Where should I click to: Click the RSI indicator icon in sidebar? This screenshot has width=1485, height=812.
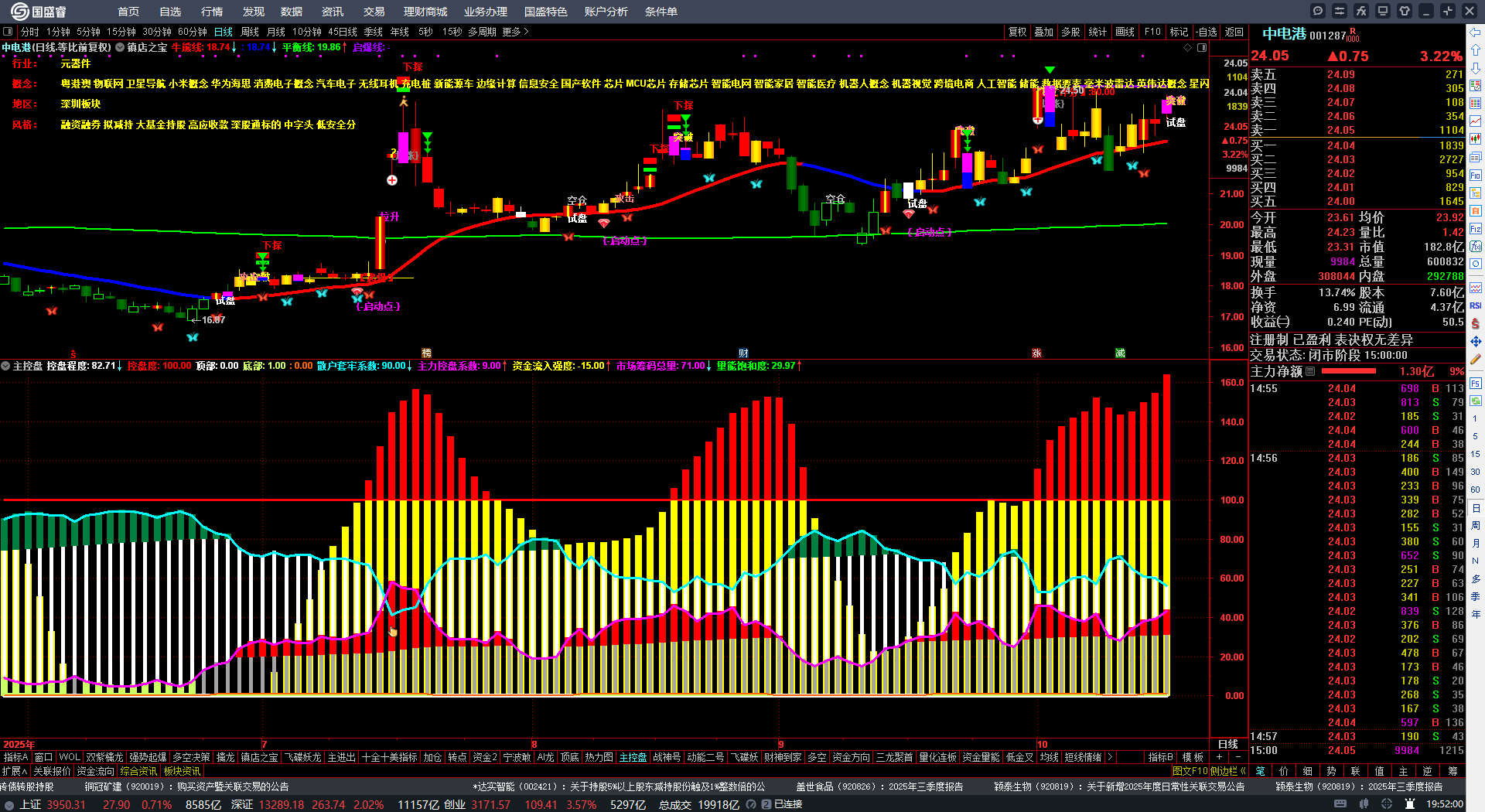pyautogui.click(x=1476, y=305)
